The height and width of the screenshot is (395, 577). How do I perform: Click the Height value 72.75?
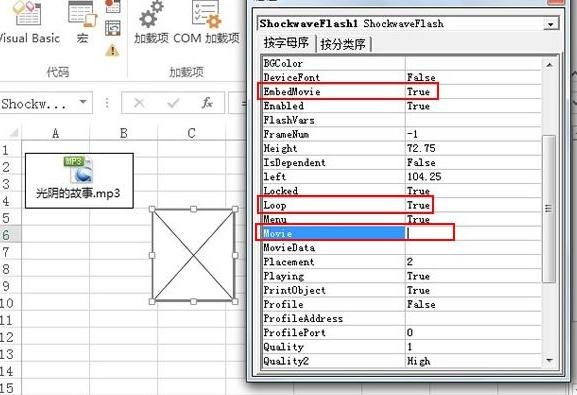click(421, 148)
